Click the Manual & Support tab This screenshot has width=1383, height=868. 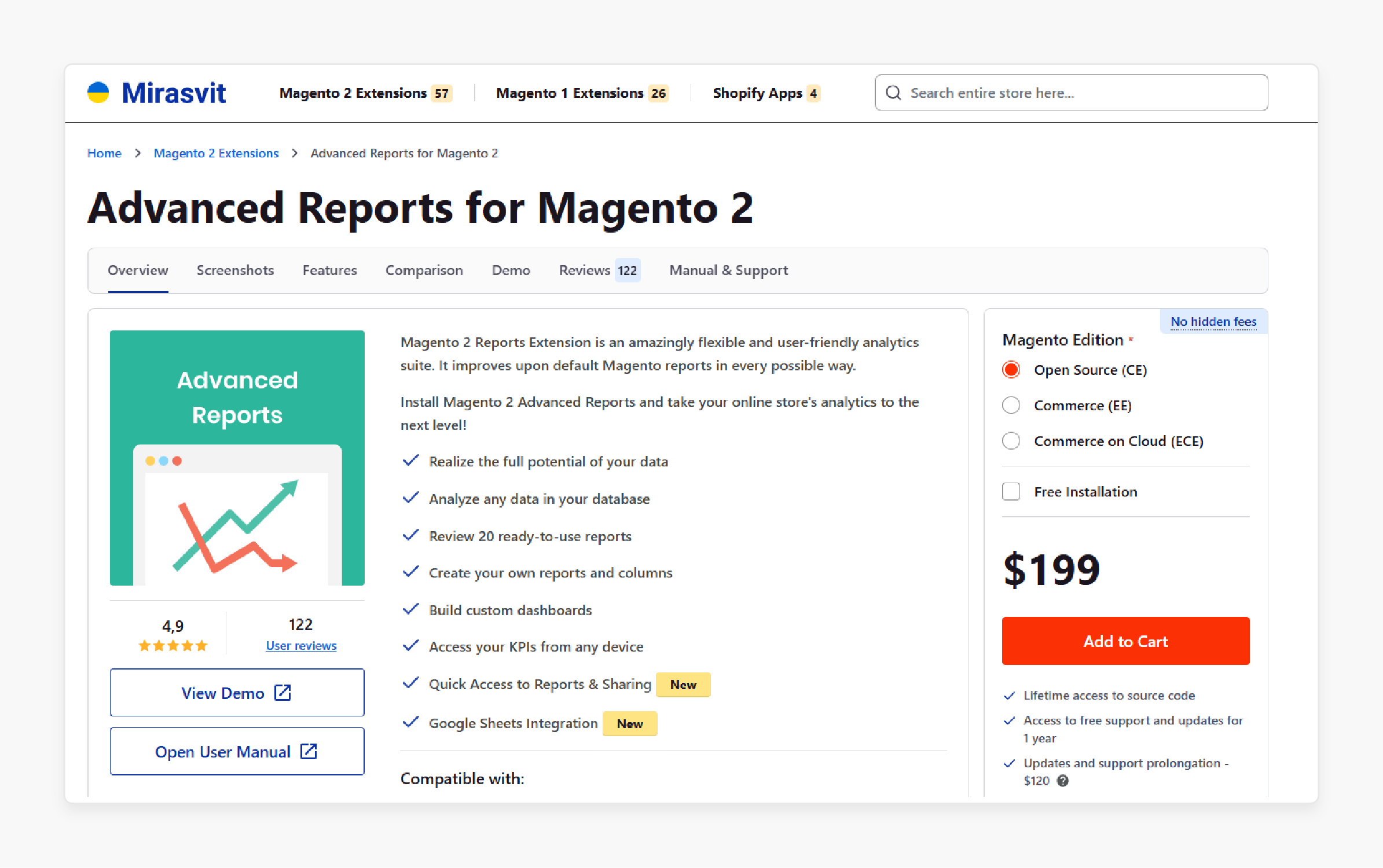coord(729,270)
